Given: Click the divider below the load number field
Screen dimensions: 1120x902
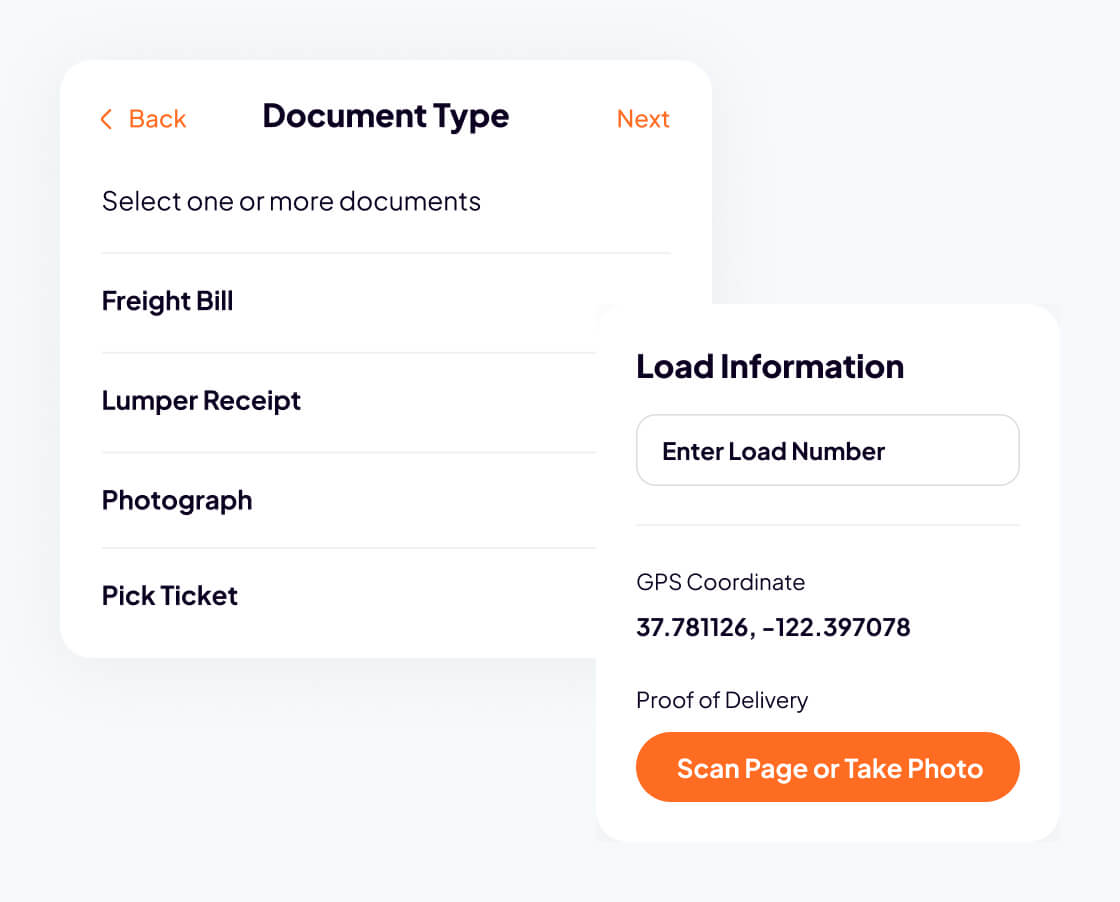Looking at the screenshot, I should click(x=827, y=525).
